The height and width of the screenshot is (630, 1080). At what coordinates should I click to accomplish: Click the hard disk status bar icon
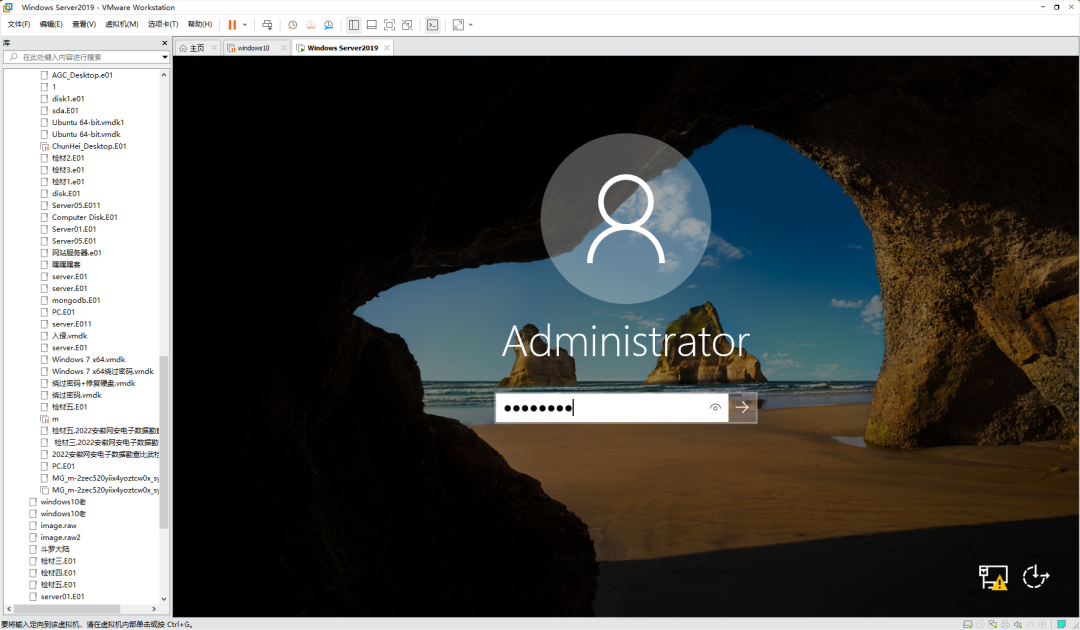pos(968,624)
